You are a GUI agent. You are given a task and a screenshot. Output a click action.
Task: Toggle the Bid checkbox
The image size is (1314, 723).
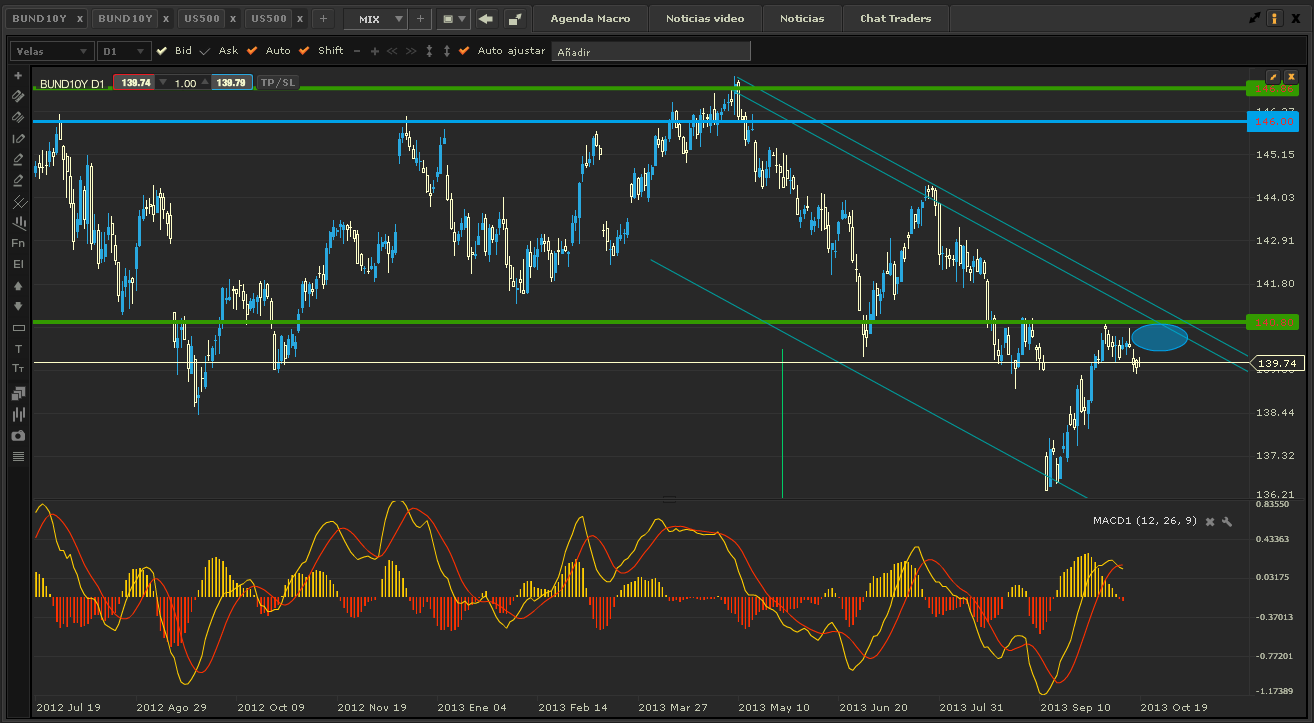tap(162, 51)
